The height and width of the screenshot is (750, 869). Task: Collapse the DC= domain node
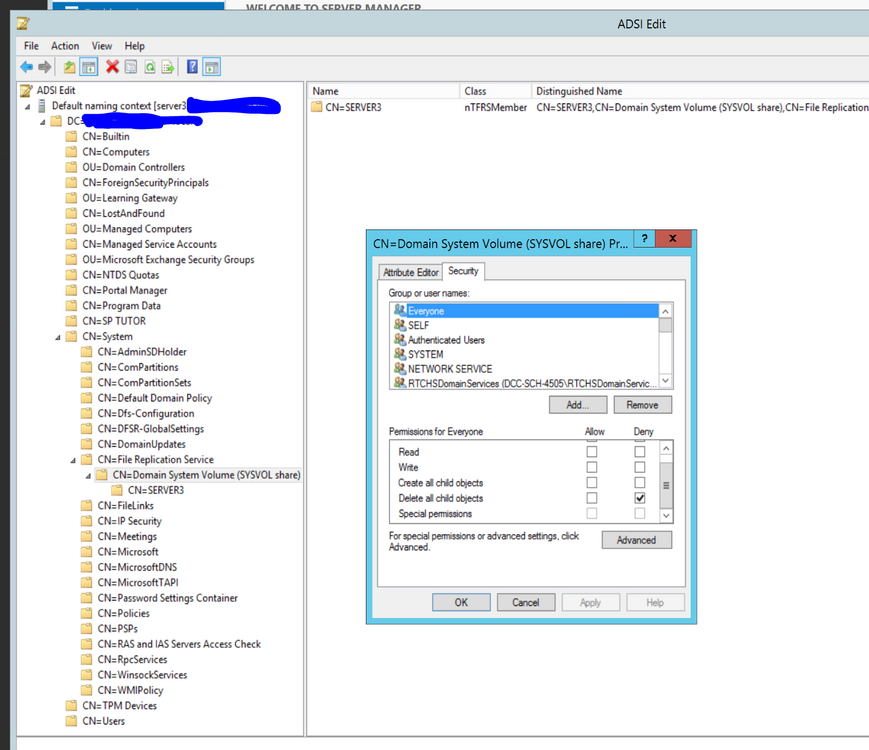coord(43,122)
